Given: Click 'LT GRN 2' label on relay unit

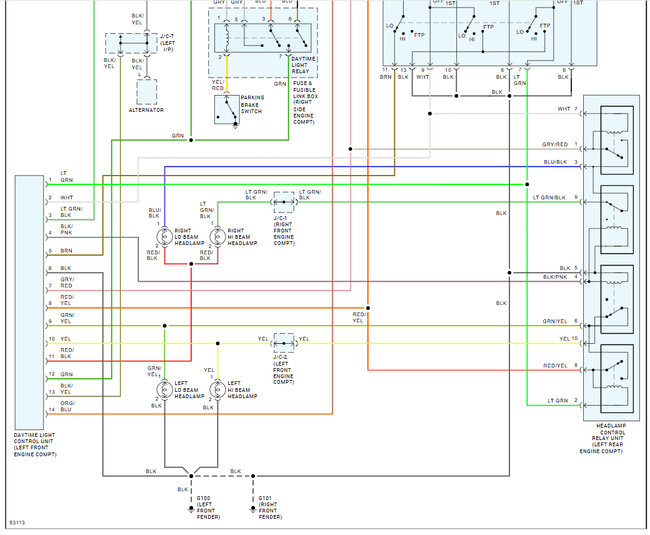Looking at the screenshot, I should [563, 401].
